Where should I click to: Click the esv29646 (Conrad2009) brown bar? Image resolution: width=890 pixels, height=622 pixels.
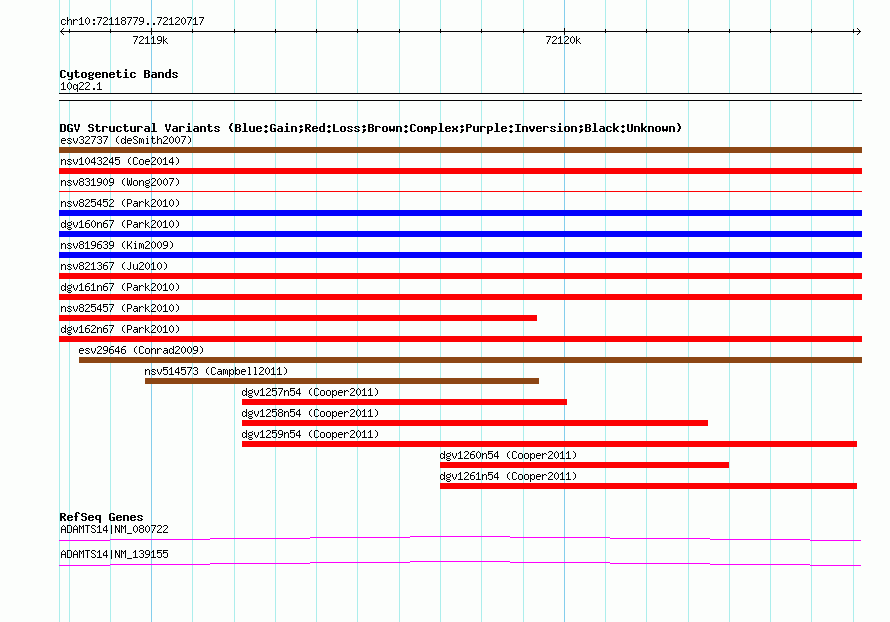(x=471, y=360)
